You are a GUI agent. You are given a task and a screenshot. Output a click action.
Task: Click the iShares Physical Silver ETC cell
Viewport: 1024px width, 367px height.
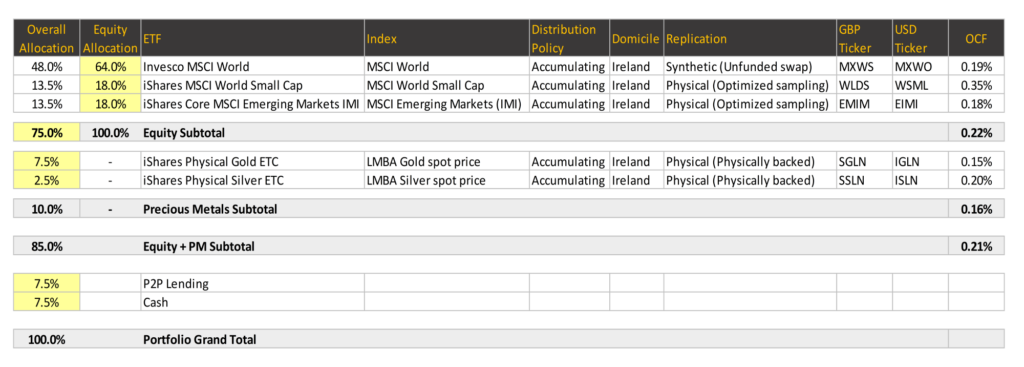[x=252, y=180]
